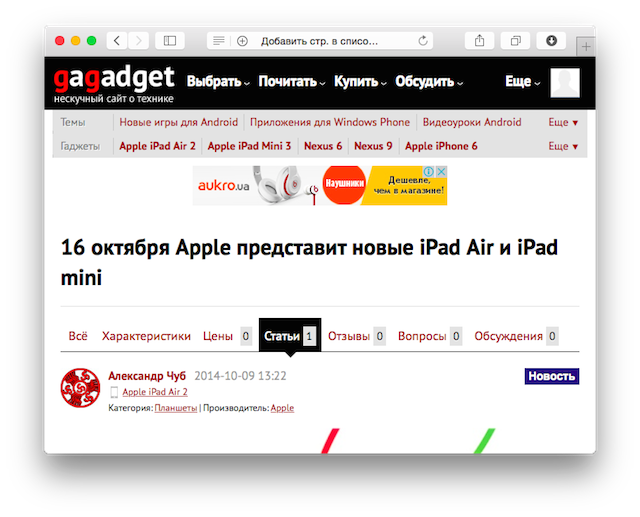Click article date 2014-10-09 13:22
Image resolution: width=640 pixels, height=517 pixels.
coord(240,376)
